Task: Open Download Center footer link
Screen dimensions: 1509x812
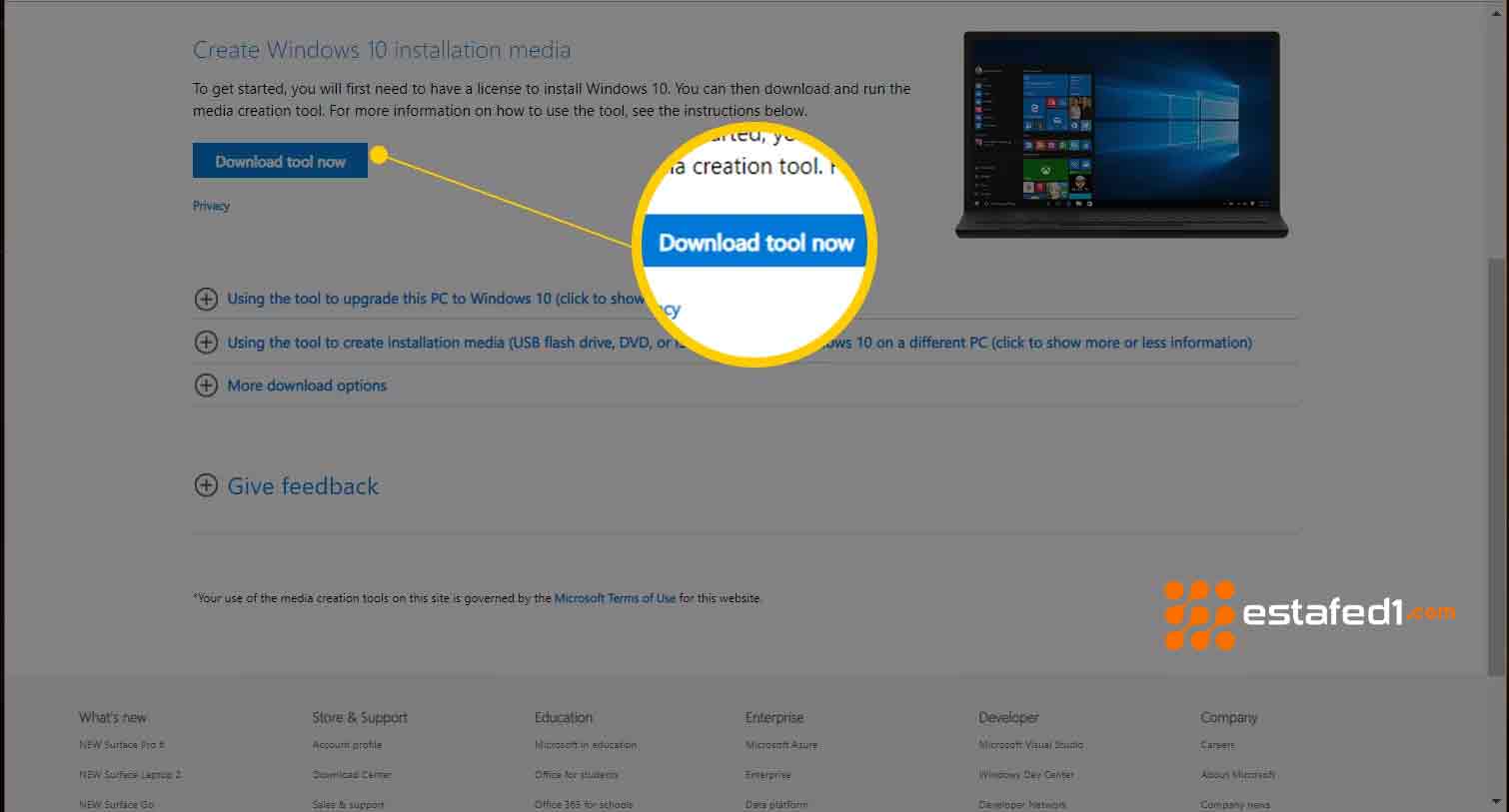Action: [x=352, y=775]
